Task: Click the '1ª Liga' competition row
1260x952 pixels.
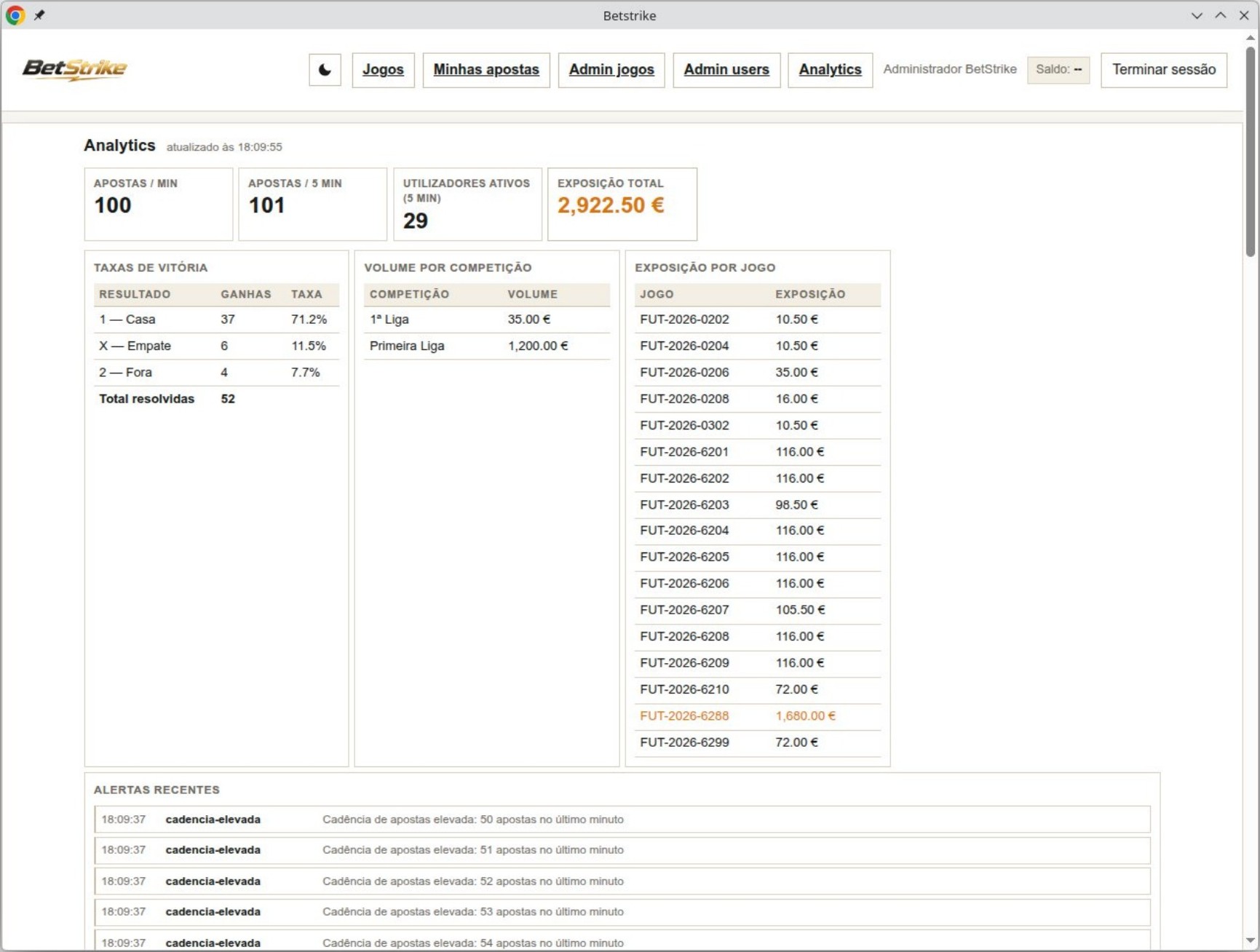Action: coord(487,320)
